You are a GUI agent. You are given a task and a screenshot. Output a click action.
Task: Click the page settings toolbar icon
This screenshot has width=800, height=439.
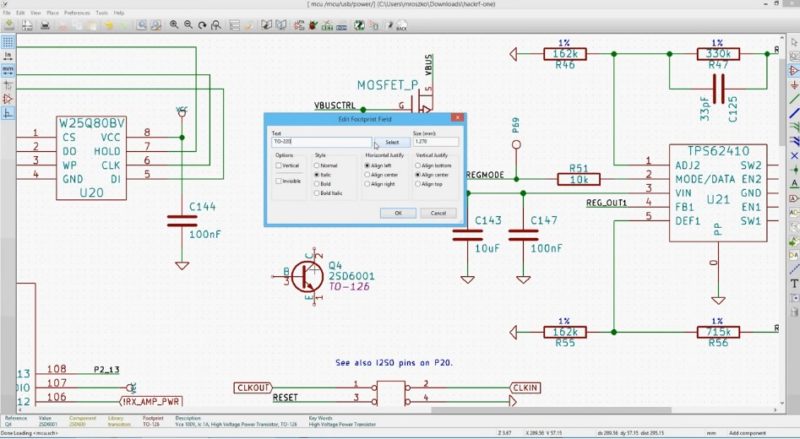27,25
